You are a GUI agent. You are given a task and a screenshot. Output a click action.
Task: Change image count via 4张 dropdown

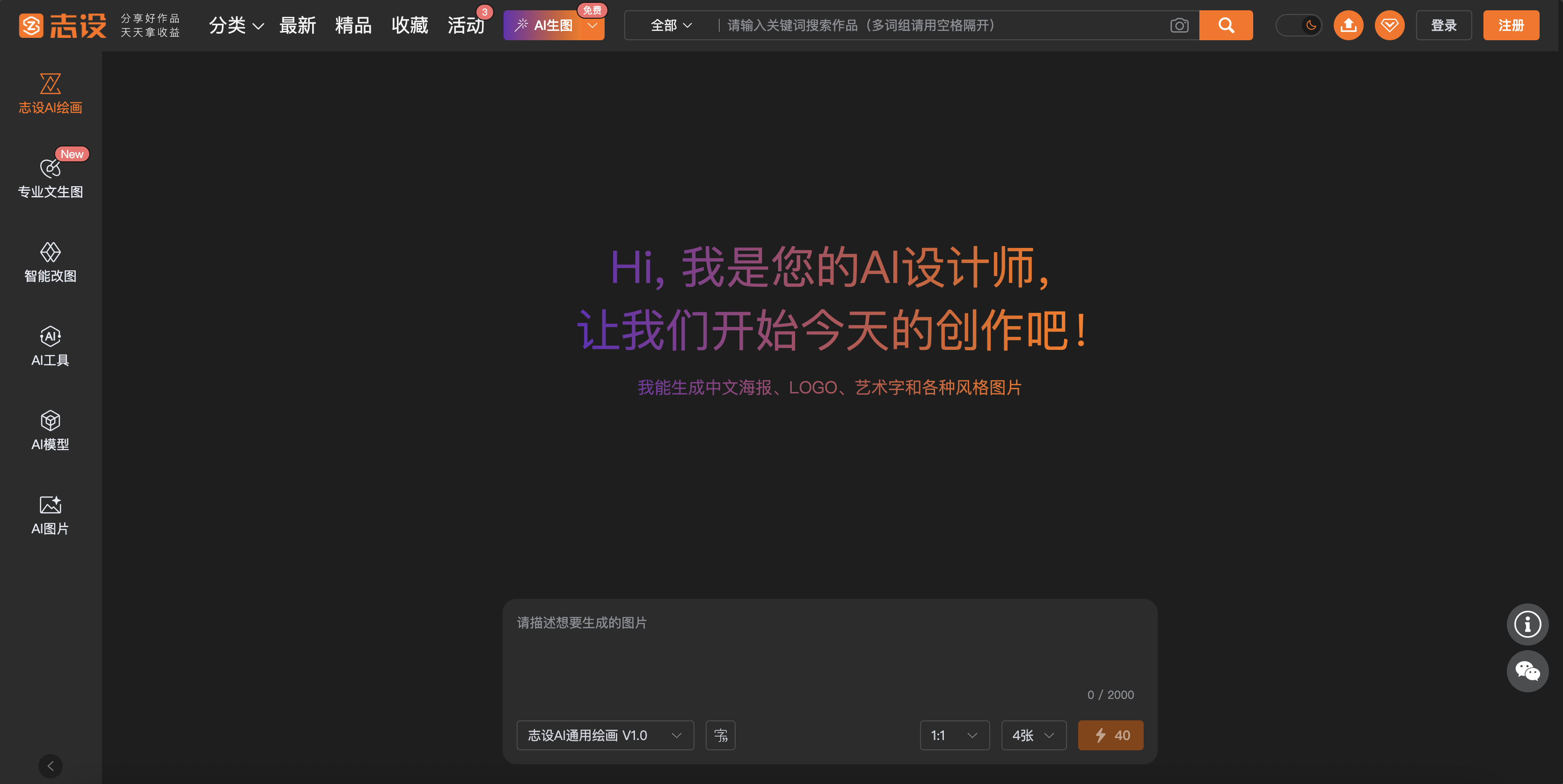click(1033, 735)
